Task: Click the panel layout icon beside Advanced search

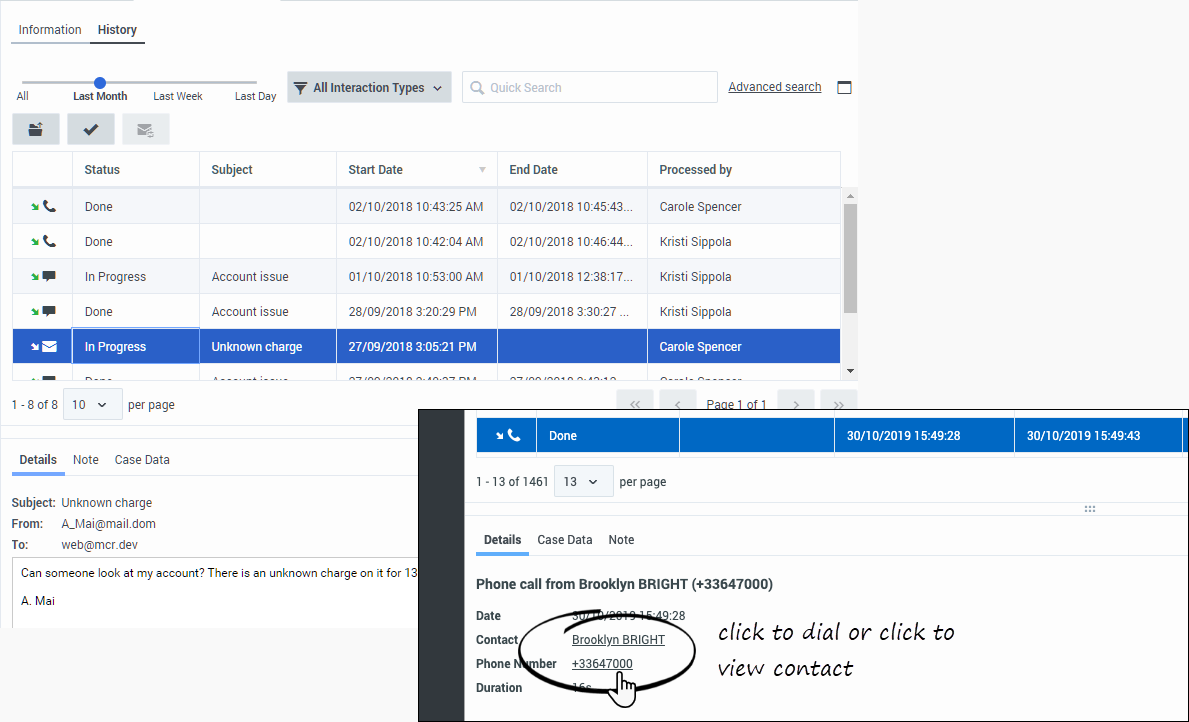Action: pyautogui.click(x=844, y=88)
